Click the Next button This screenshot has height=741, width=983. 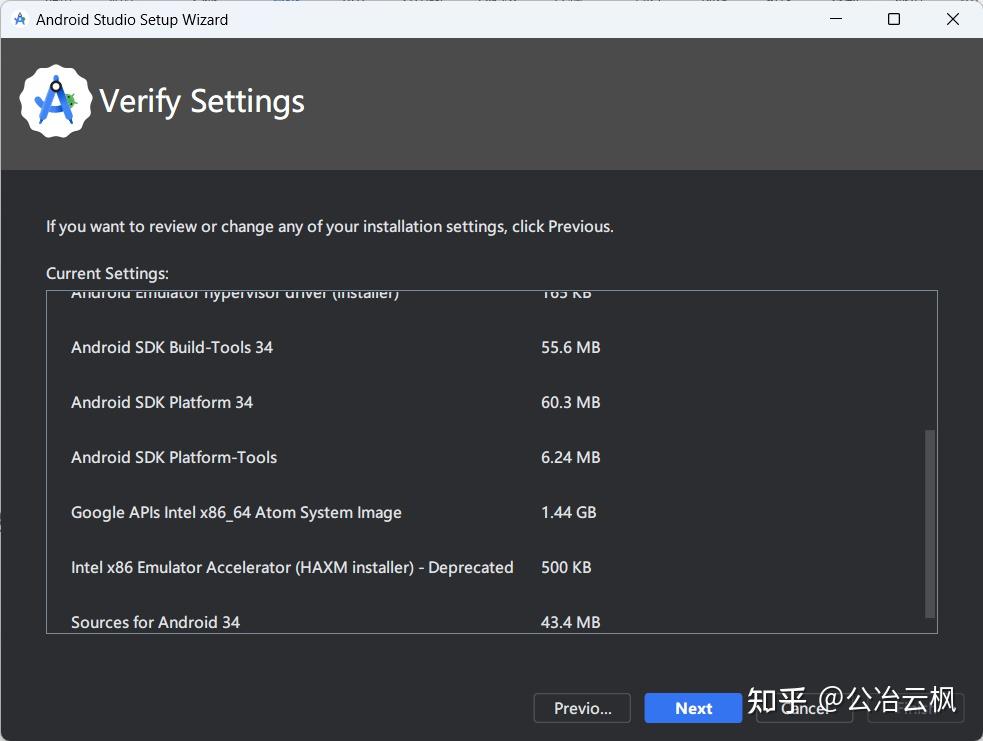[x=693, y=708]
